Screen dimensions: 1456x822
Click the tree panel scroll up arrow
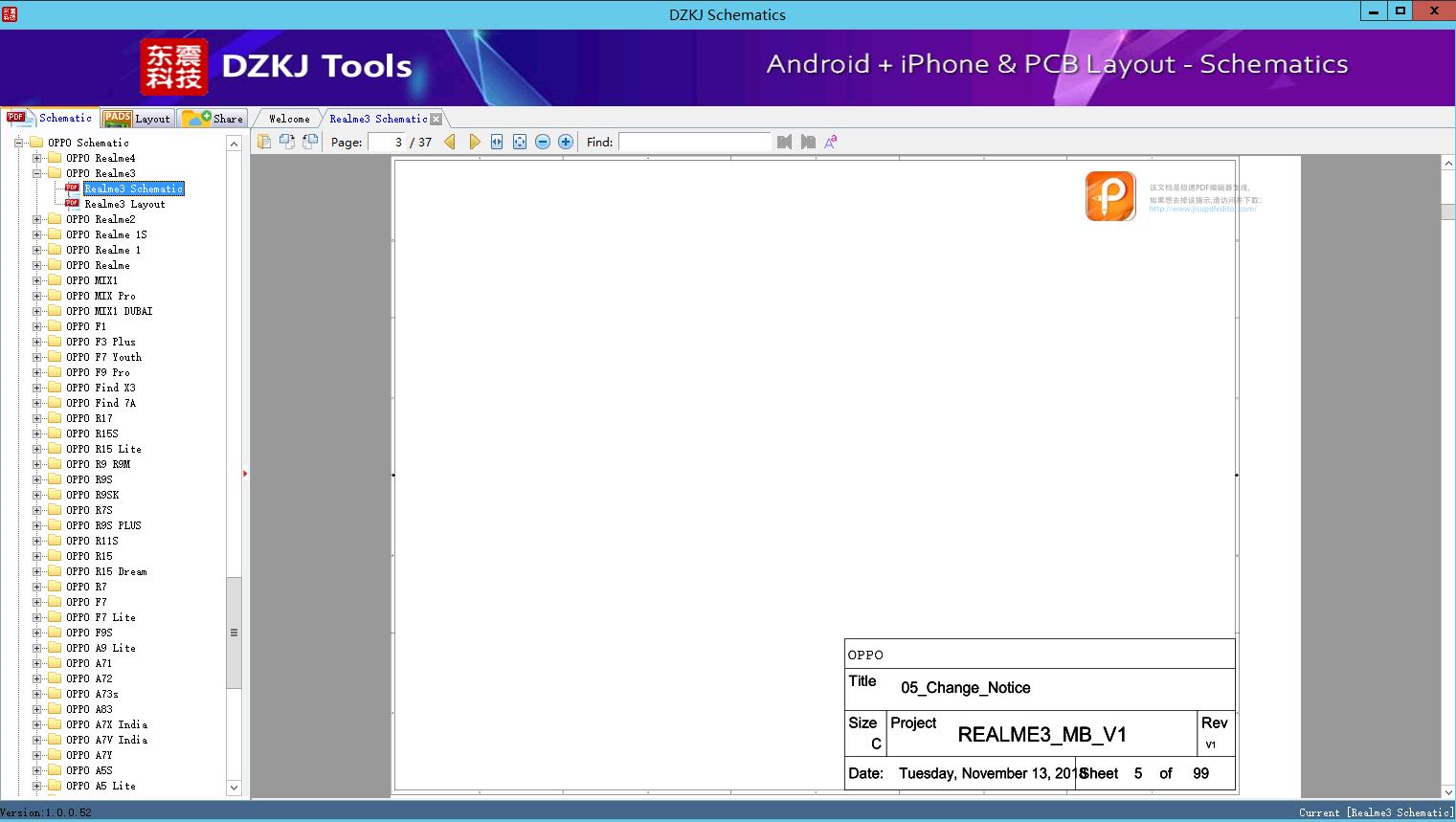click(234, 143)
